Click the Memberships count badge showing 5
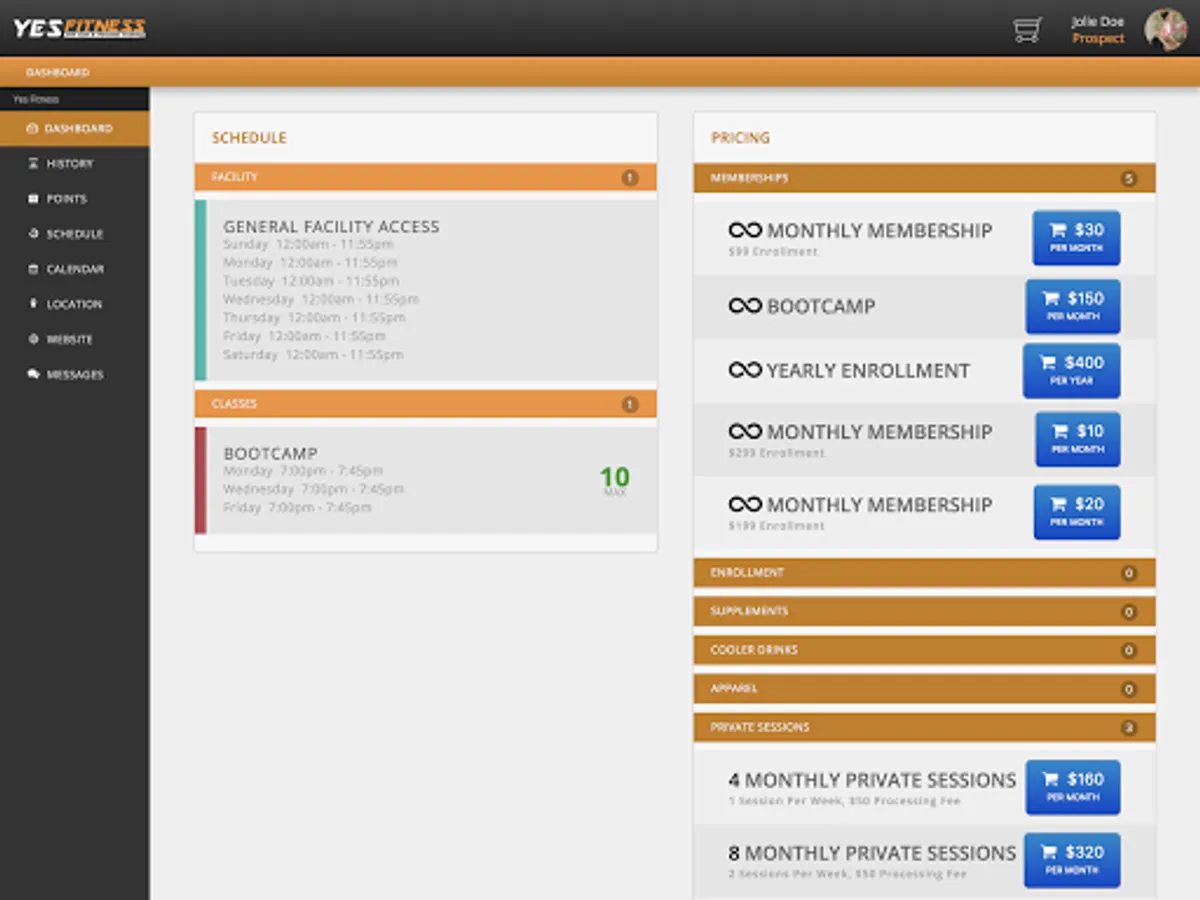The height and width of the screenshot is (900, 1200). pyautogui.click(x=1129, y=179)
